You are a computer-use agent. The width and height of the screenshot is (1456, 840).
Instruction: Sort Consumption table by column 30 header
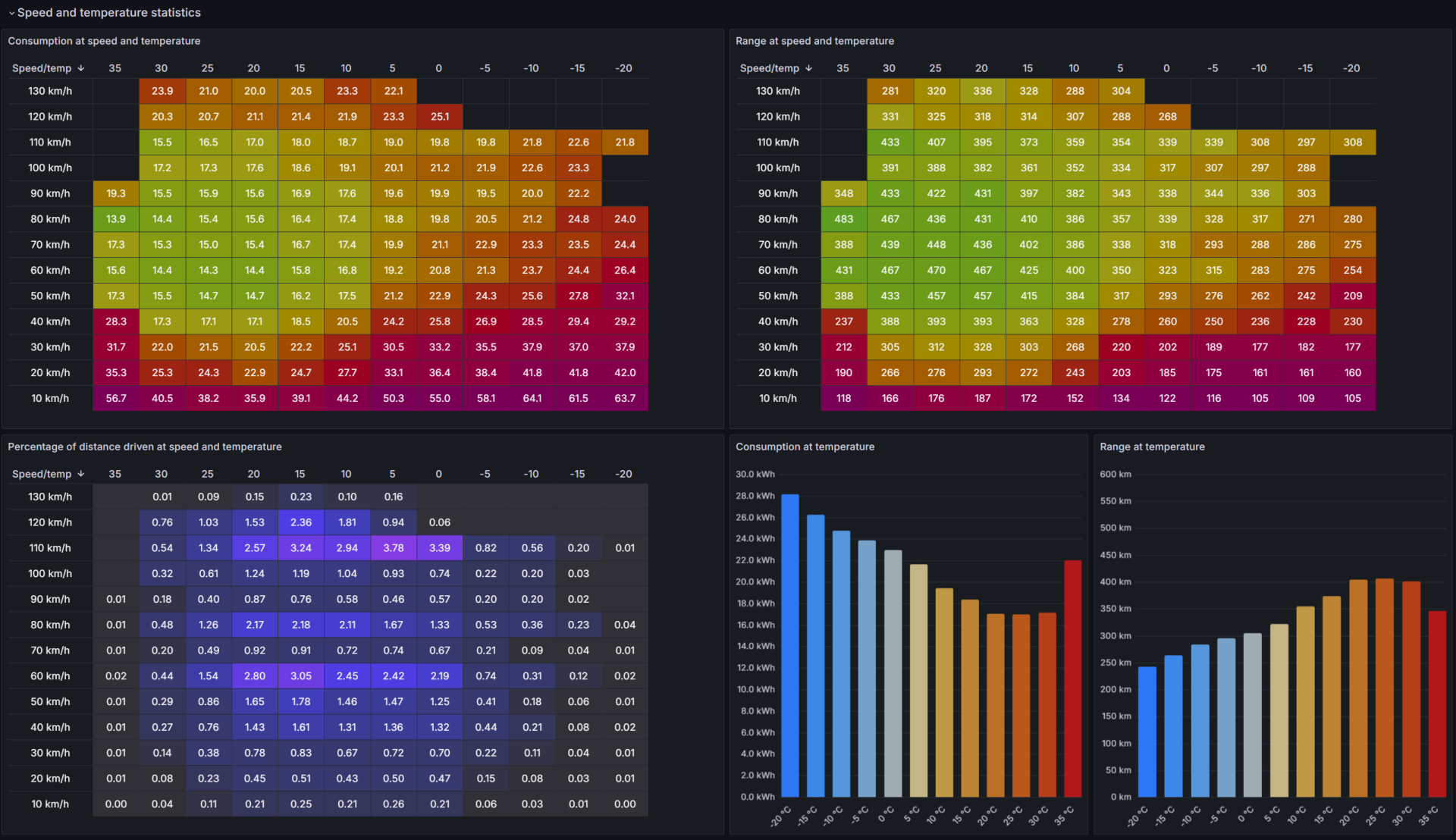[x=161, y=68]
